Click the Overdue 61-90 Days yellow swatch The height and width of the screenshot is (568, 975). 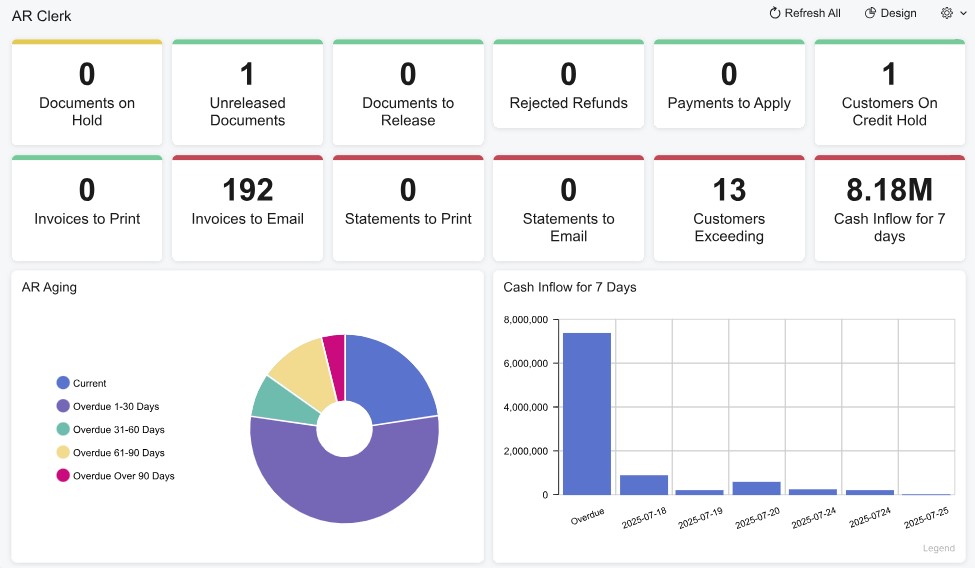tap(63, 452)
